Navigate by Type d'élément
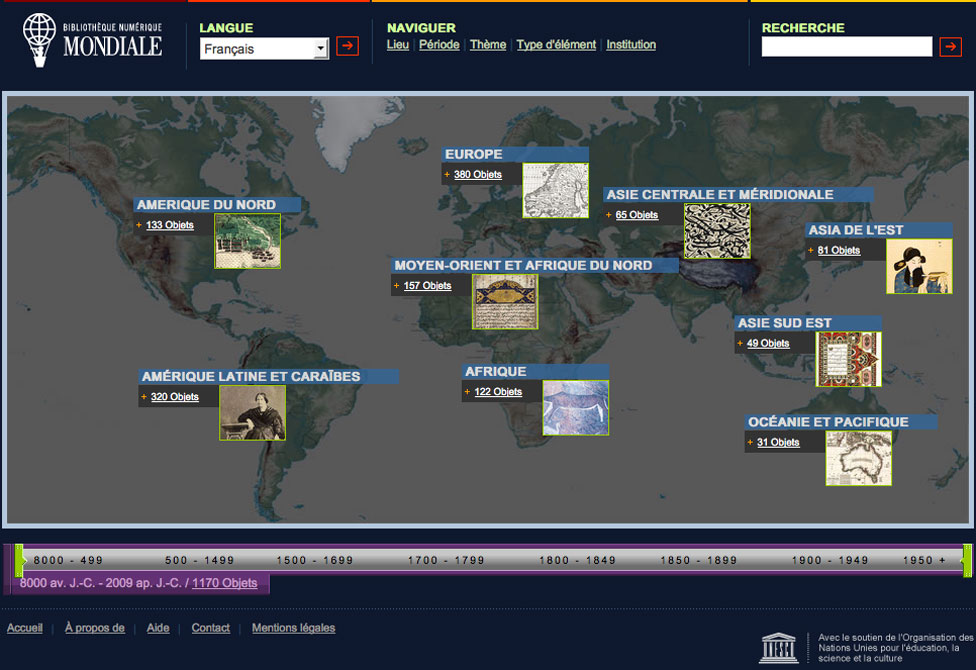The width and height of the screenshot is (976, 670). (556, 45)
